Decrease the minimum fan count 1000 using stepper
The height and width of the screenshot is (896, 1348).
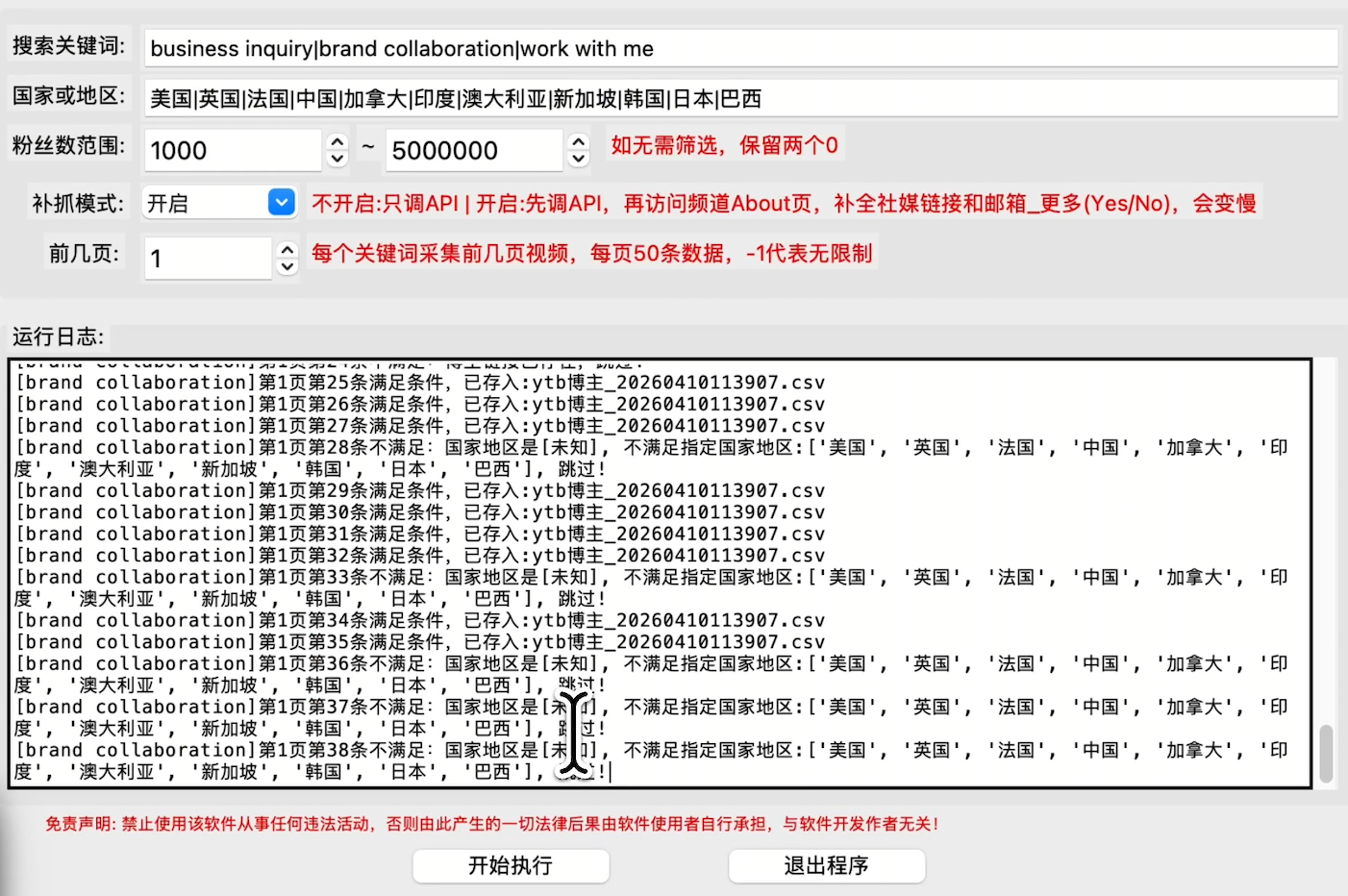(x=336, y=157)
